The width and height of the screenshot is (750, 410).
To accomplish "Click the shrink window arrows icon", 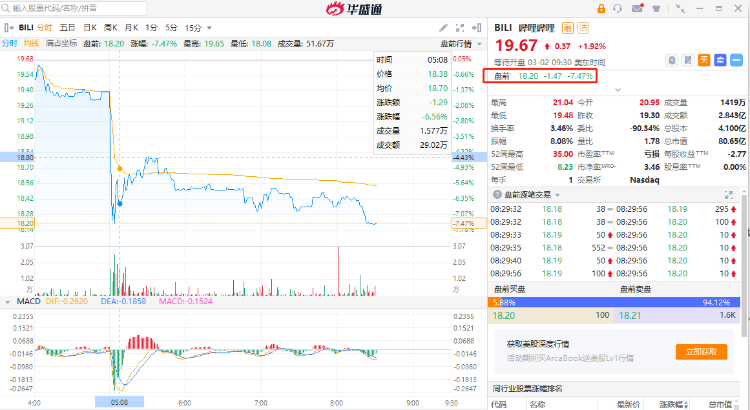I will coord(680,8).
